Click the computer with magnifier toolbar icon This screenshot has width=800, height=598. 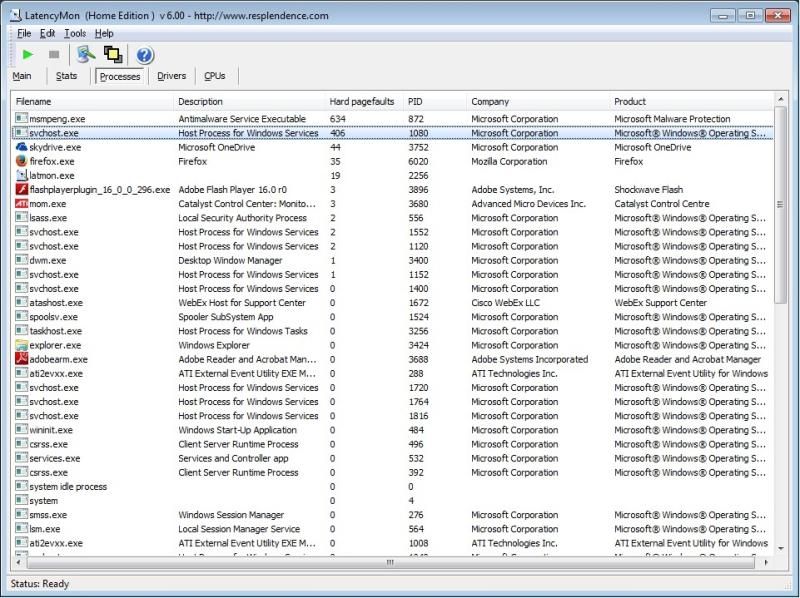[x=85, y=55]
